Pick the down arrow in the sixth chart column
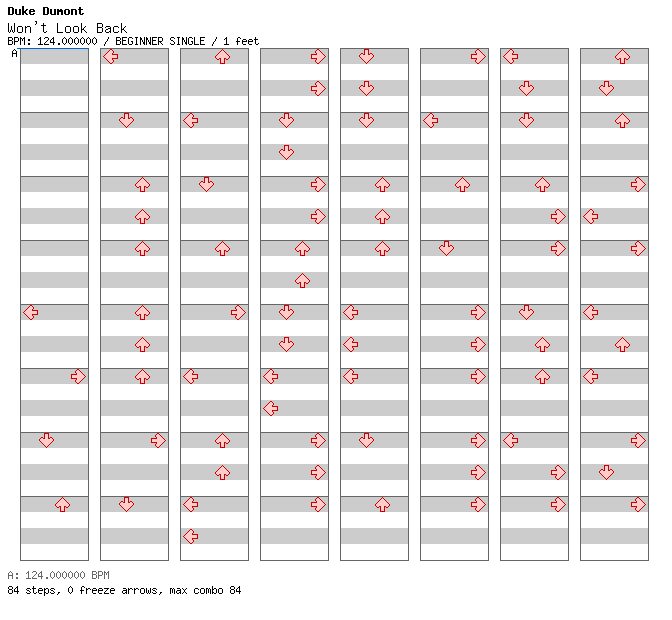 click(x=447, y=248)
